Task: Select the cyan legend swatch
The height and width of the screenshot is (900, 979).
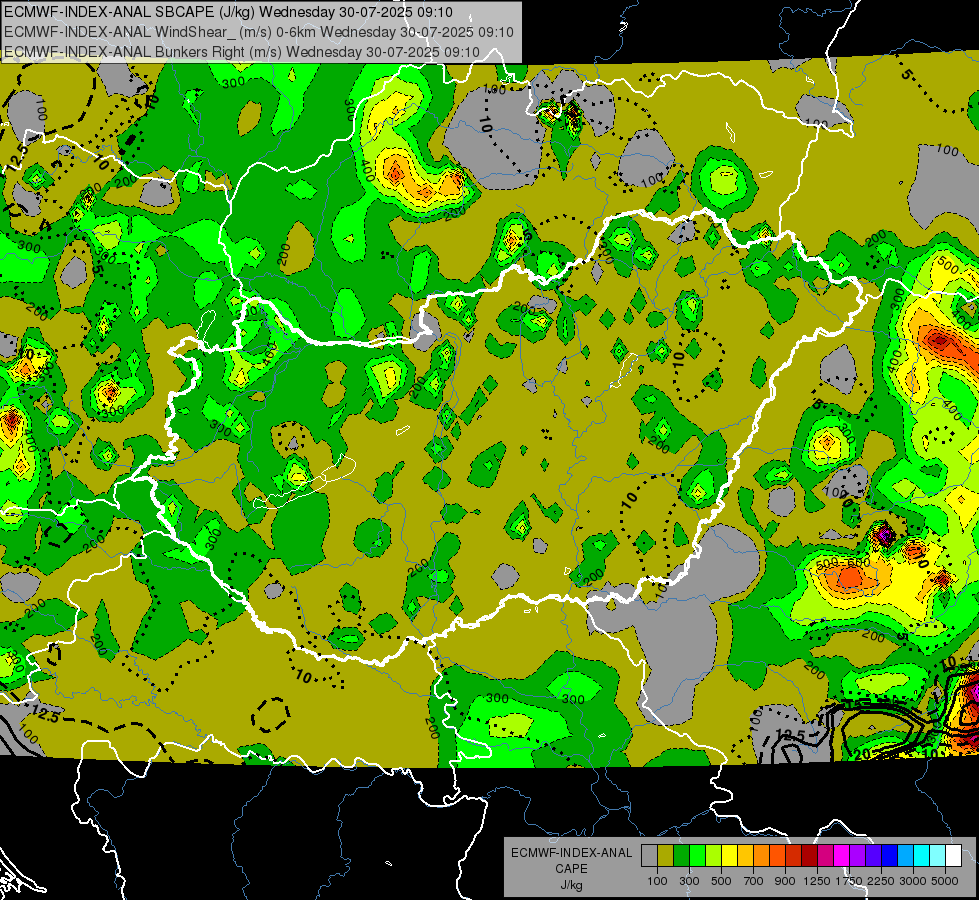Action: point(922,856)
